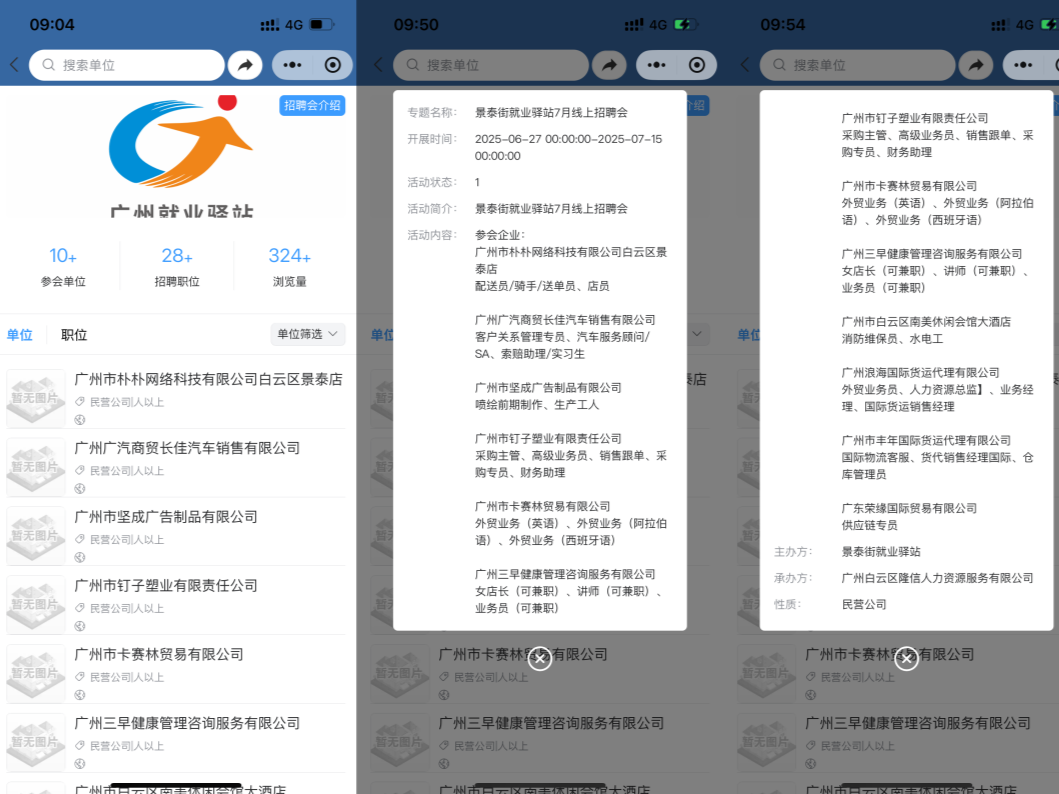The image size is (1059, 794).
Task: Tap 广州市坚成广告制品有限公司 in the 09:50 popup
Action: pos(548,388)
